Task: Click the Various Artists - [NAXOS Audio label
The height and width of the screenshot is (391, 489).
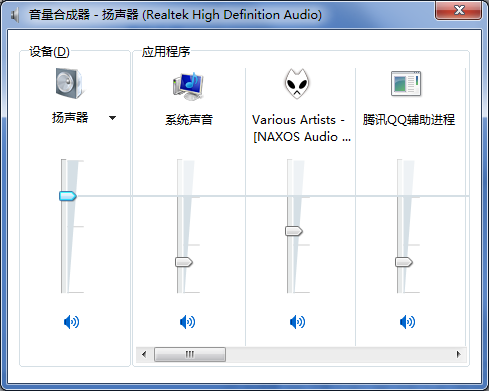Action: (x=301, y=128)
